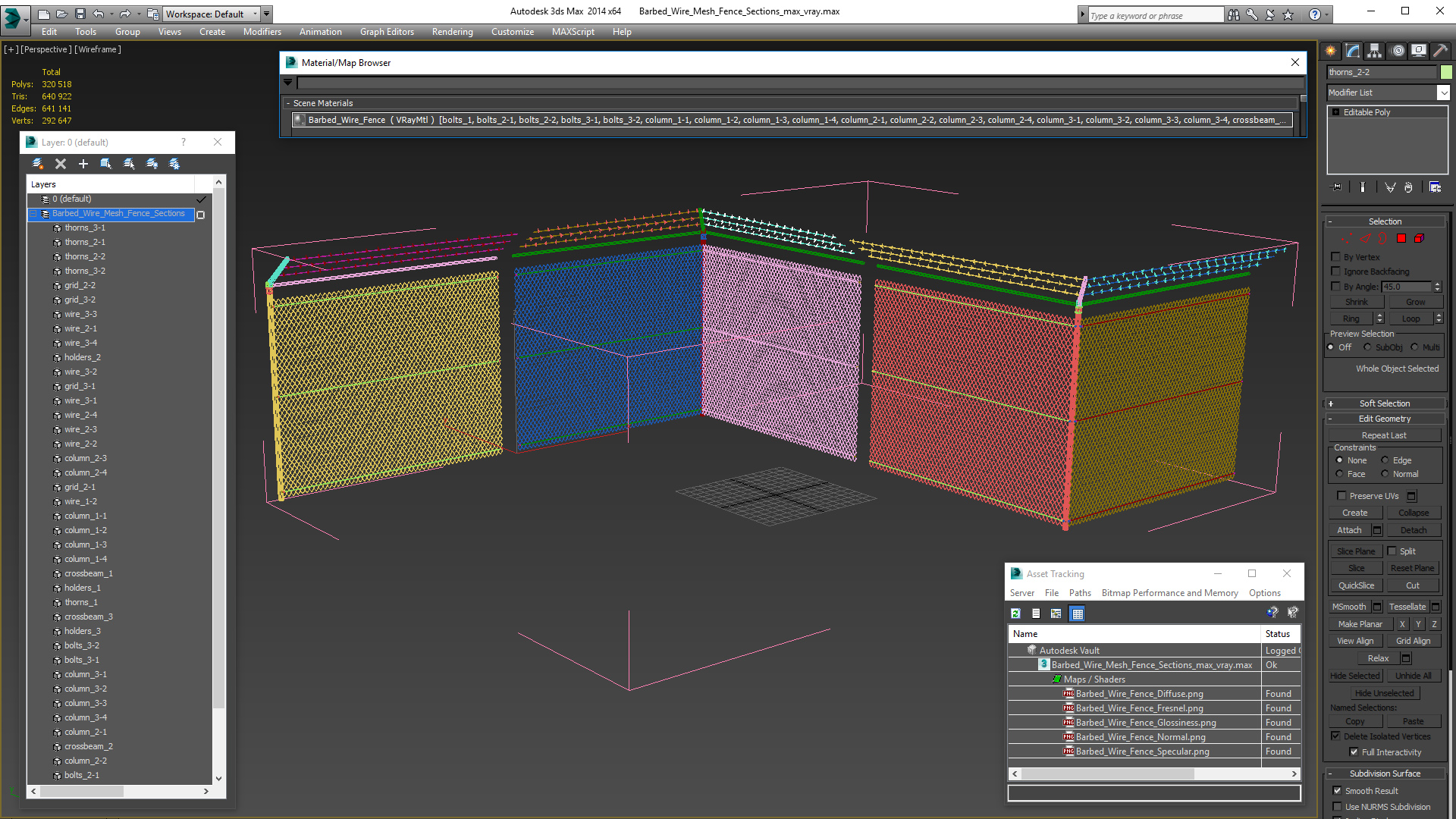Open the Create command panel tab
Viewport: 1456px width, 819px height.
(x=1331, y=51)
